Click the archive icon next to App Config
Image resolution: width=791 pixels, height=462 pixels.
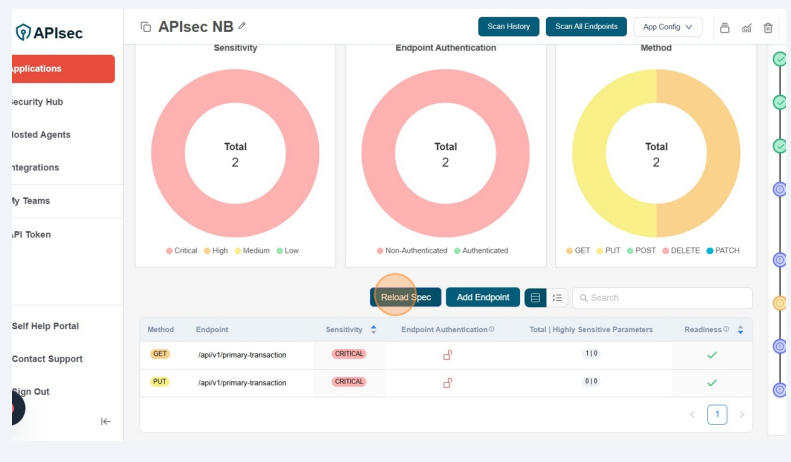coord(725,27)
